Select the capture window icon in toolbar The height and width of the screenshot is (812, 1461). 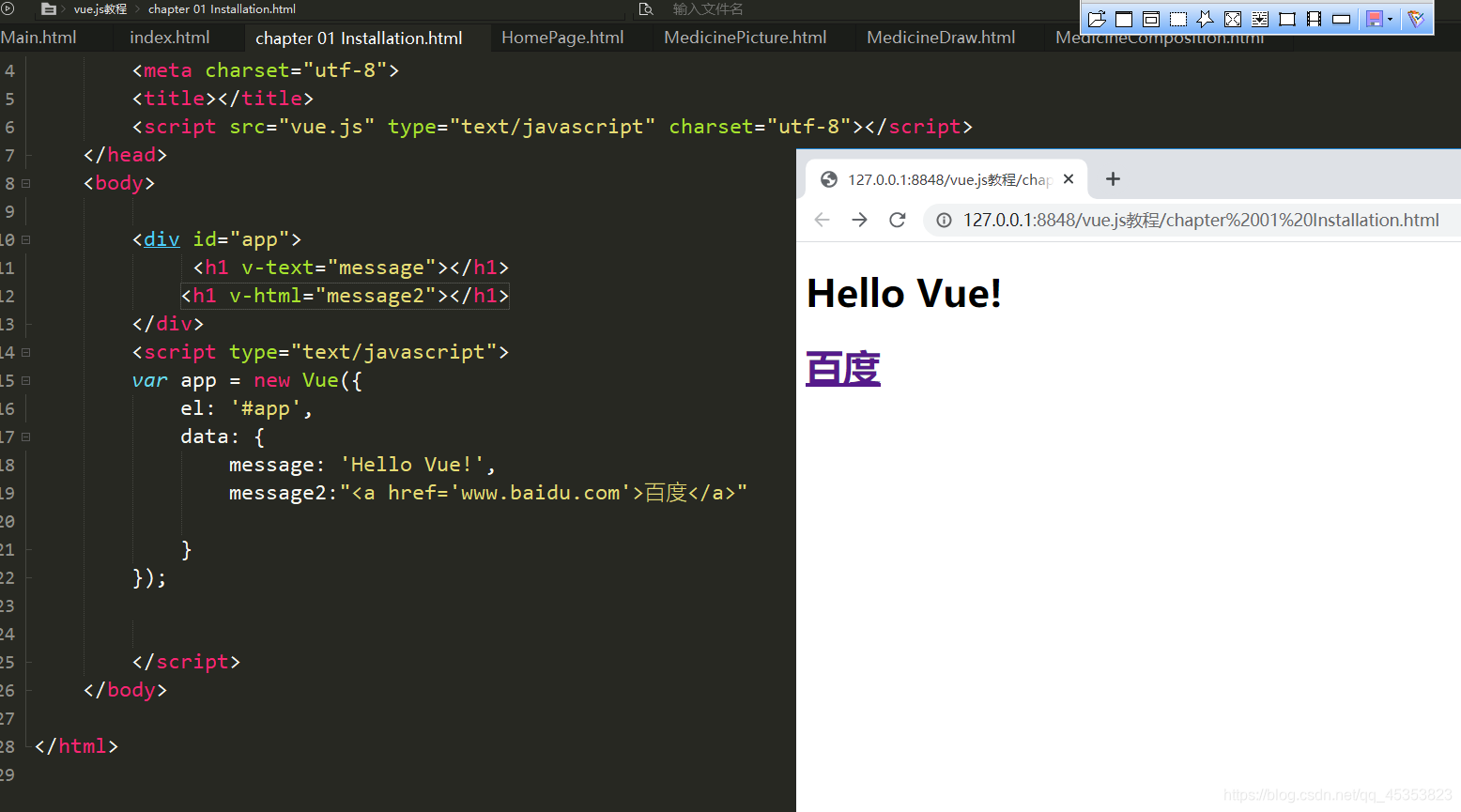point(1124,19)
